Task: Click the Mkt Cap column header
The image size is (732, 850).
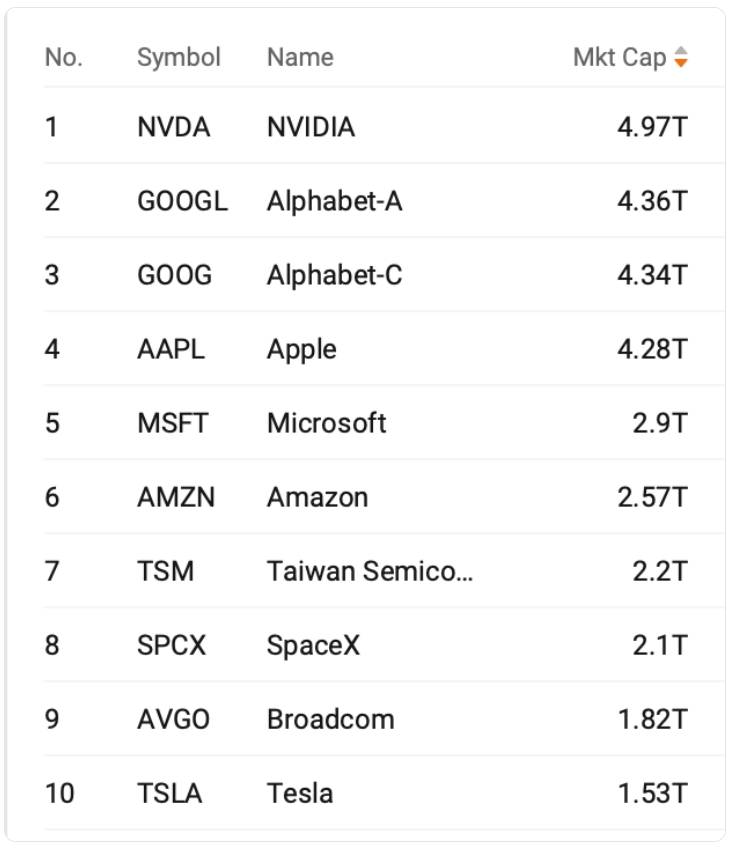Action: 620,57
